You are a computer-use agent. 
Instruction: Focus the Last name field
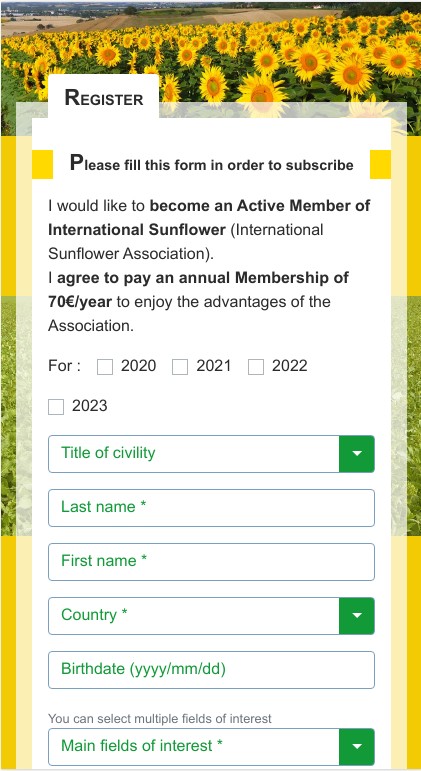tap(211, 507)
